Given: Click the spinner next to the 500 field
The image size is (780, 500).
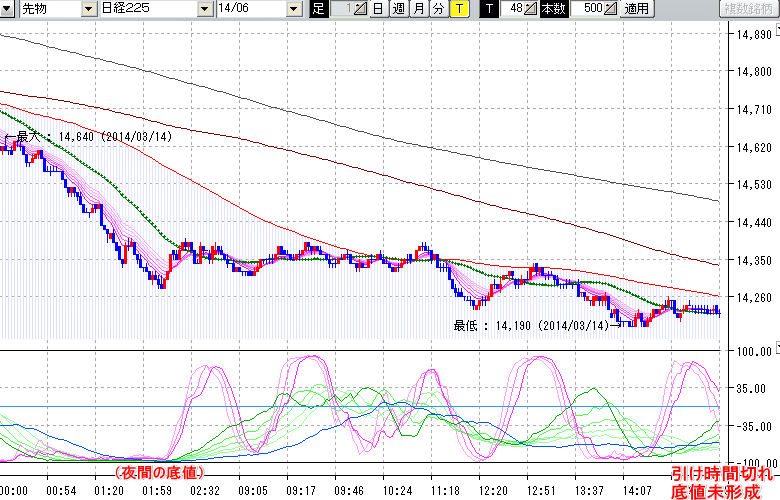Looking at the screenshot, I should pos(612,9).
